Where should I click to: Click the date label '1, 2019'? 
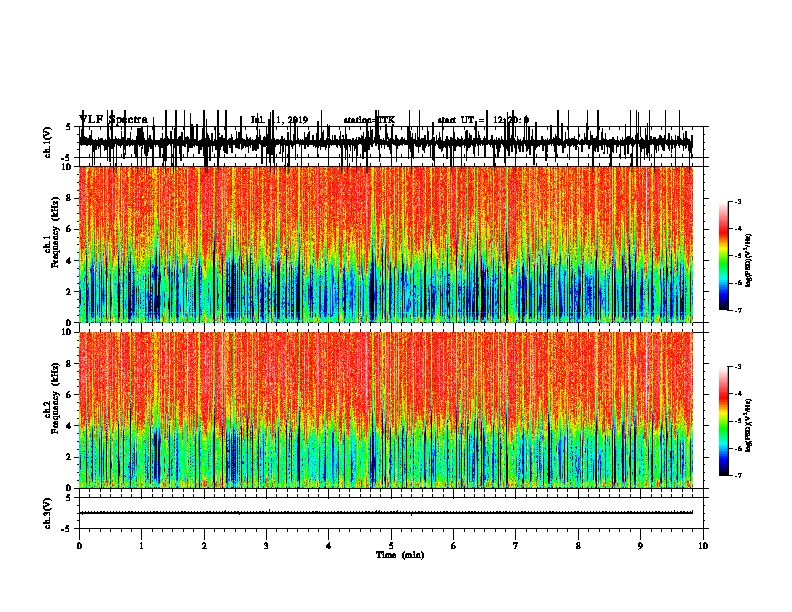pos(290,120)
